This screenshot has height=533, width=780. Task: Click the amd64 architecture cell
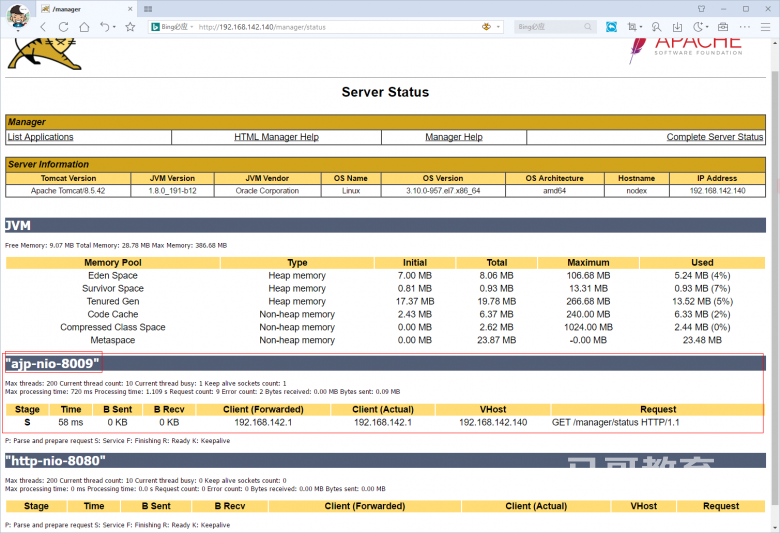point(555,191)
